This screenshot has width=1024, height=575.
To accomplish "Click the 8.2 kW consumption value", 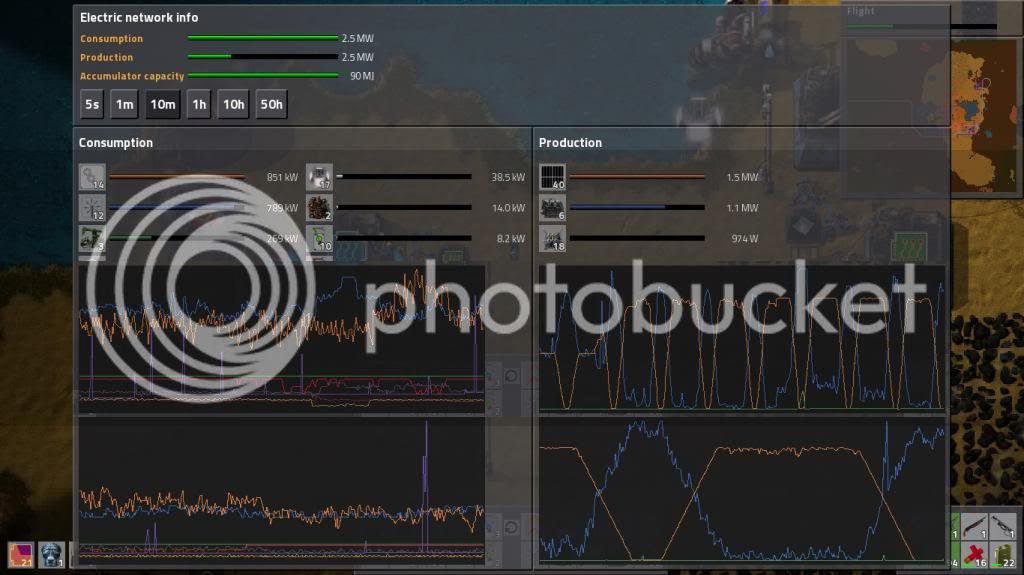I will (511, 238).
